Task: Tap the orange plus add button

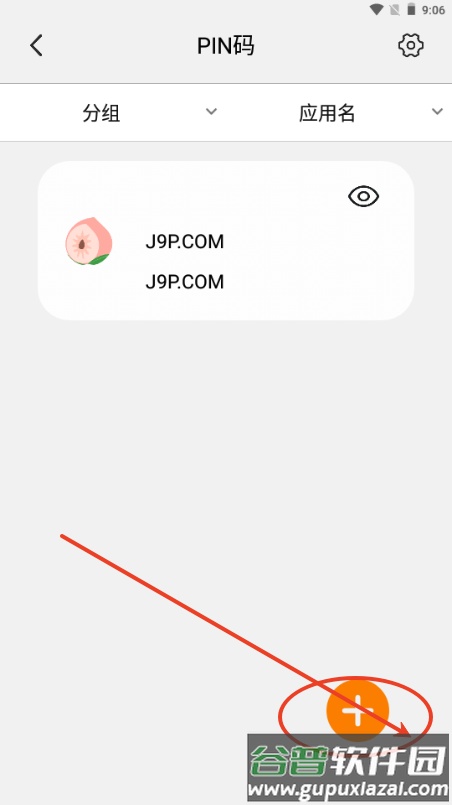Action: (357, 710)
